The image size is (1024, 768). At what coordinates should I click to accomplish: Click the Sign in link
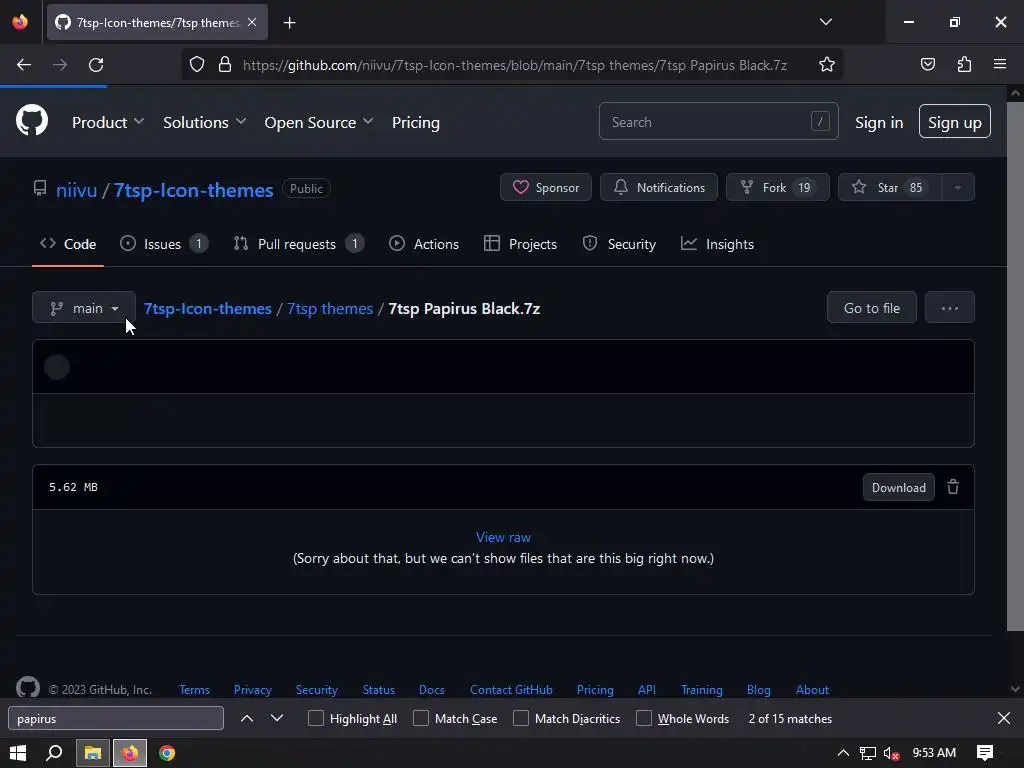pos(879,122)
